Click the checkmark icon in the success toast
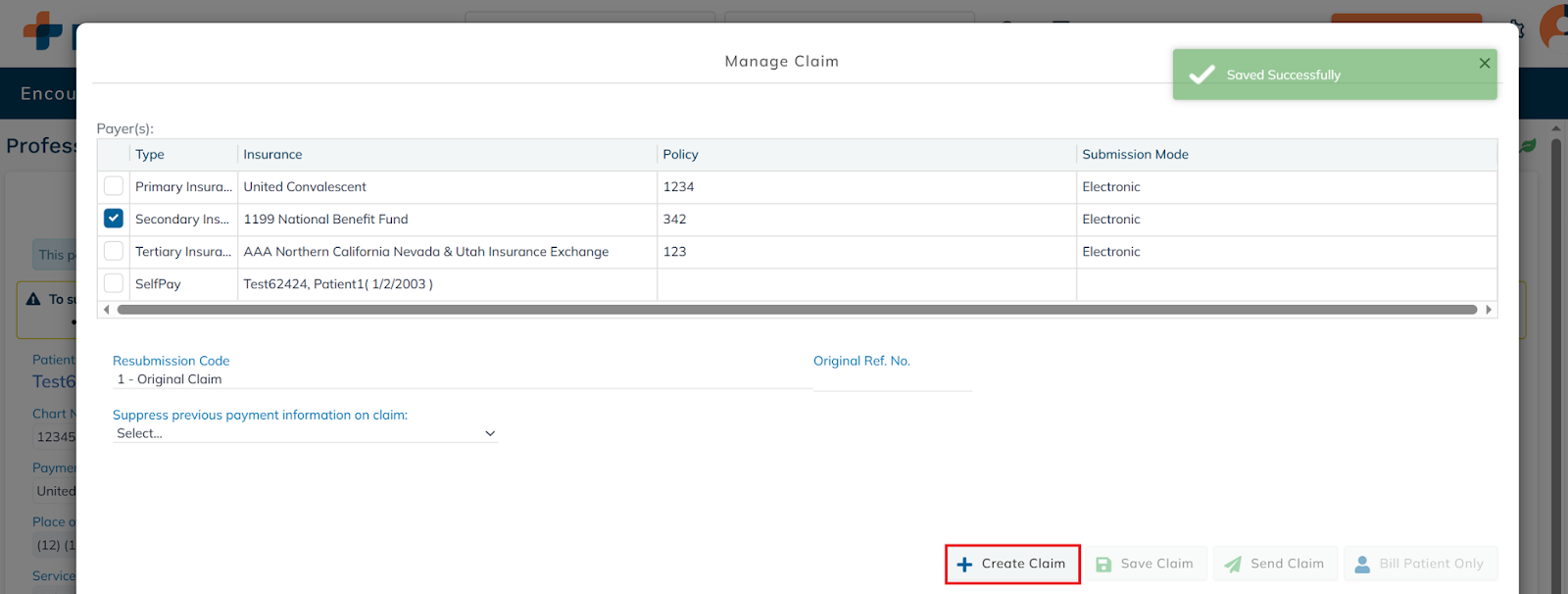This screenshot has height=594, width=1568. (x=1201, y=75)
